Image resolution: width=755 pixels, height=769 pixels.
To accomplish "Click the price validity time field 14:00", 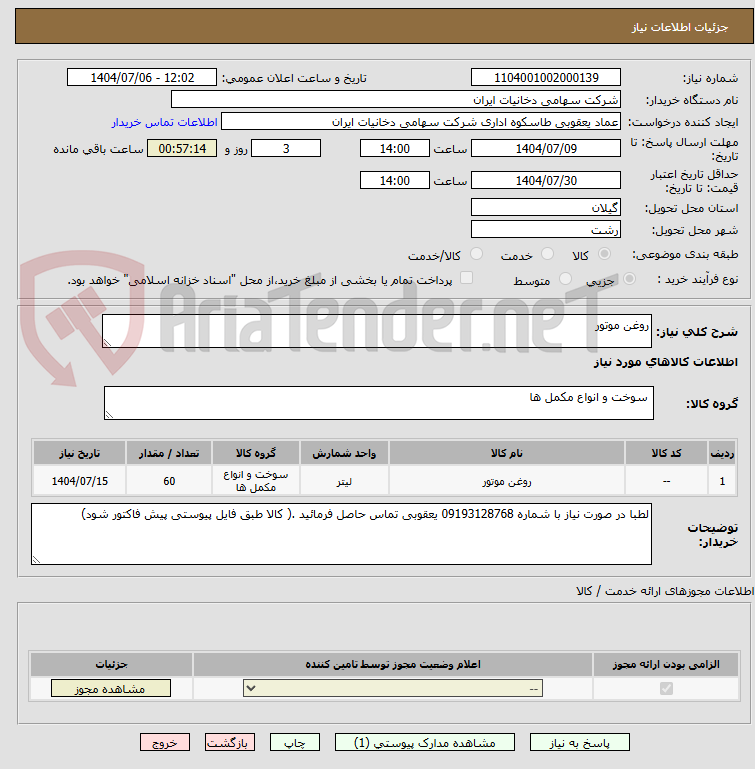I will pos(394,180).
